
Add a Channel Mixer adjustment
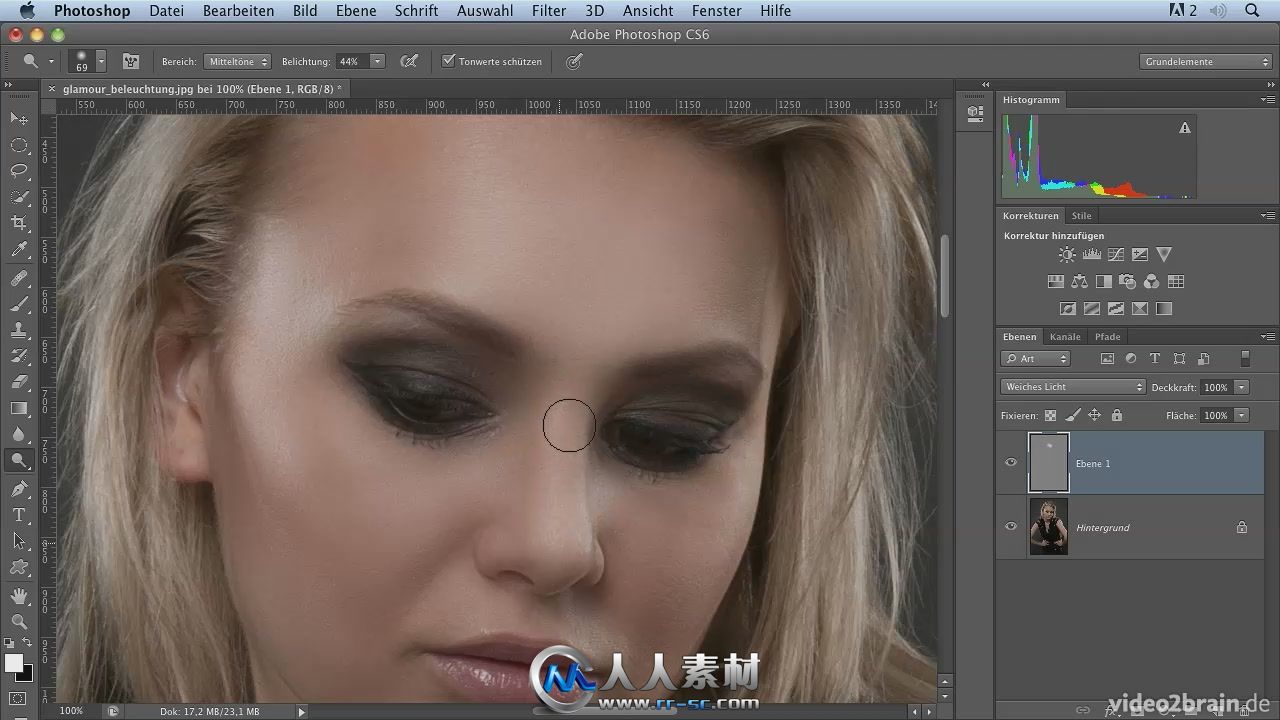pyautogui.click(x=1151, y=282)
